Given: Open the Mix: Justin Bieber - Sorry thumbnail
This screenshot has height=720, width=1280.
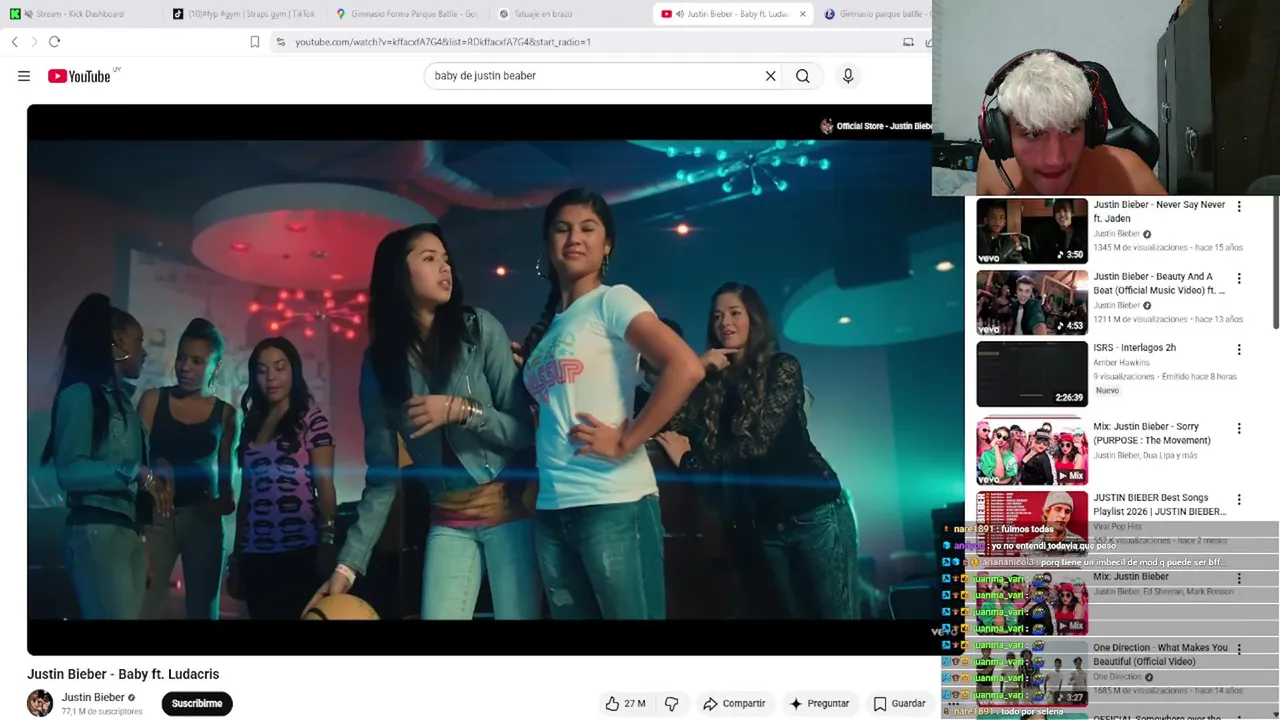Looking at the screenshot, I should [x=1032, y=452].
